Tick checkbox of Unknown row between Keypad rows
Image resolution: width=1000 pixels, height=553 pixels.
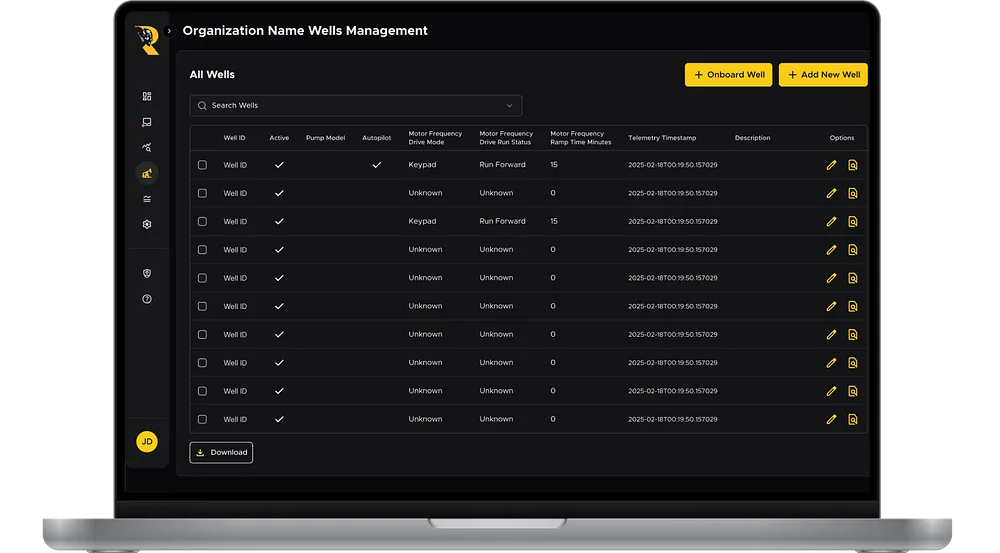tap(202, 193)
